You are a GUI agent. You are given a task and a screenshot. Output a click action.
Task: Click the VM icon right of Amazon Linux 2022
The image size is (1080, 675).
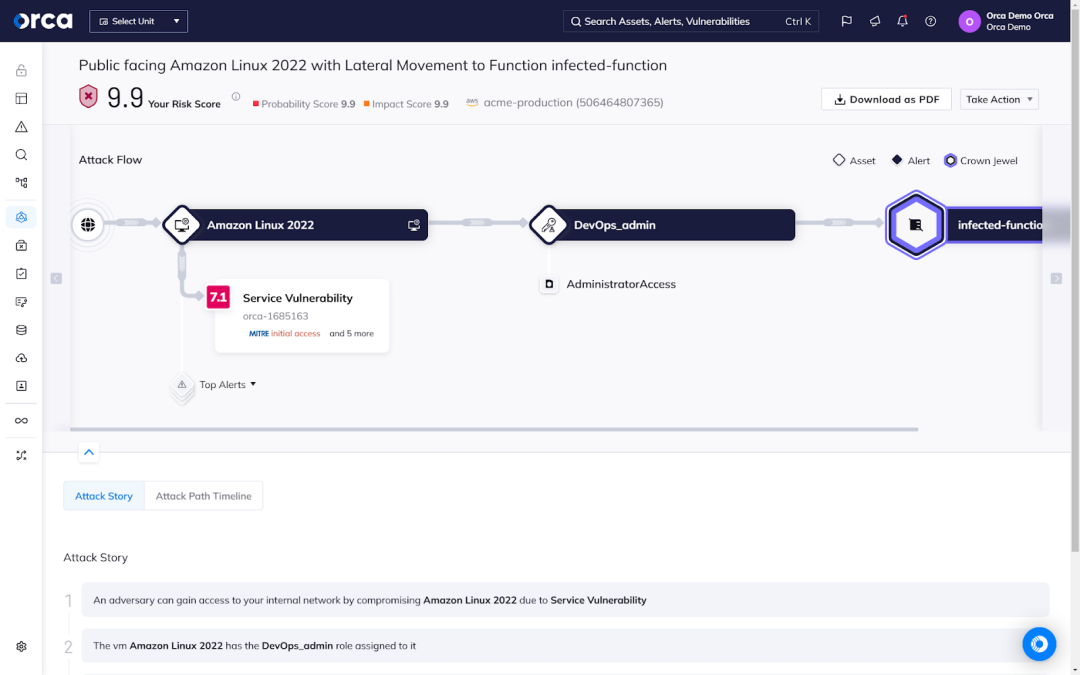coord(413,225)
